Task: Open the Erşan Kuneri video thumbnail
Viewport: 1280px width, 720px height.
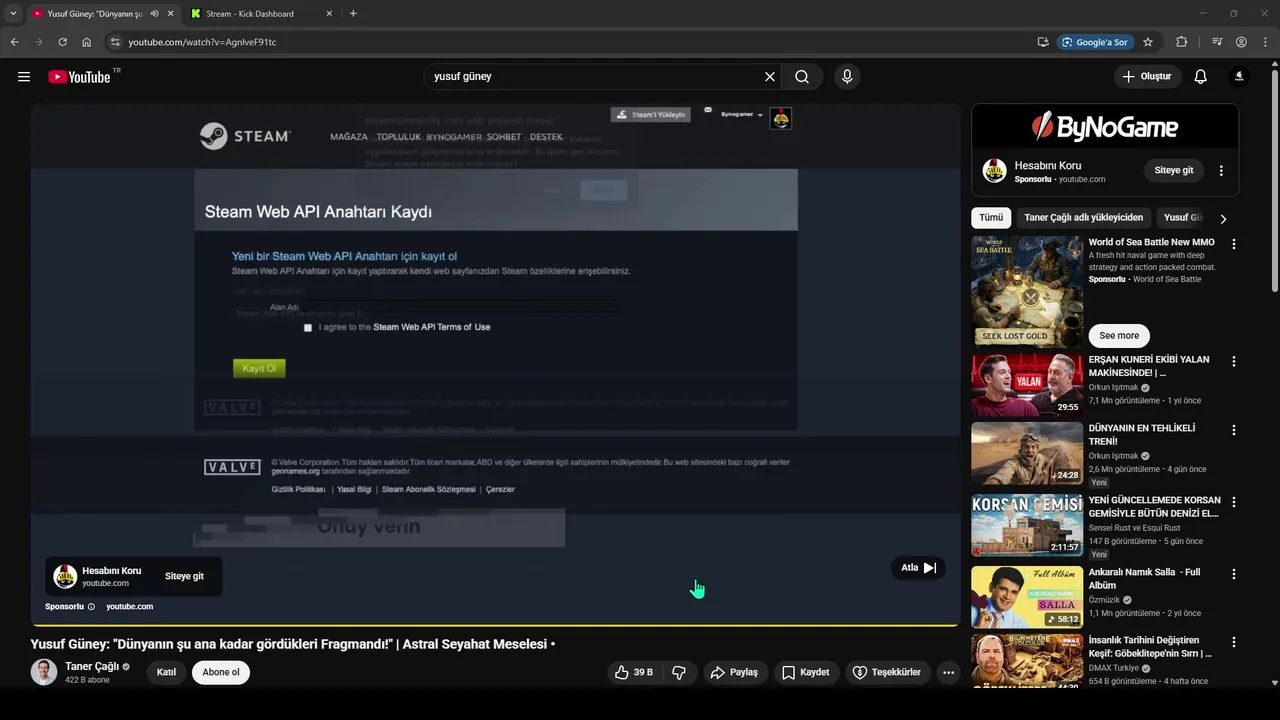Action: 1027,385
